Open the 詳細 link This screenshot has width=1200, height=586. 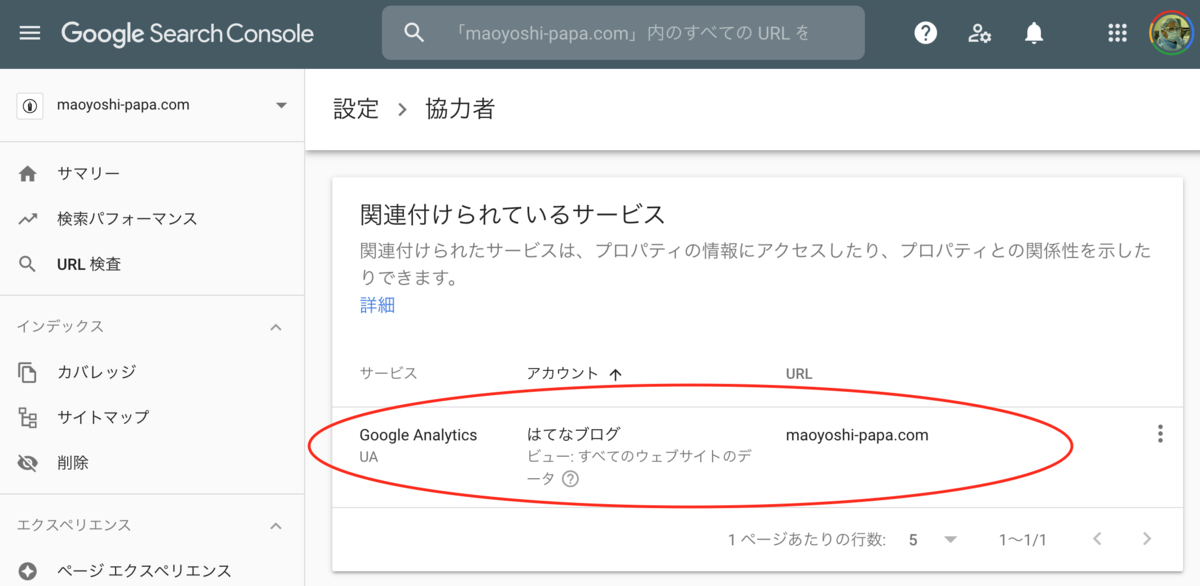pyautogui.click(x=378, y=306)
